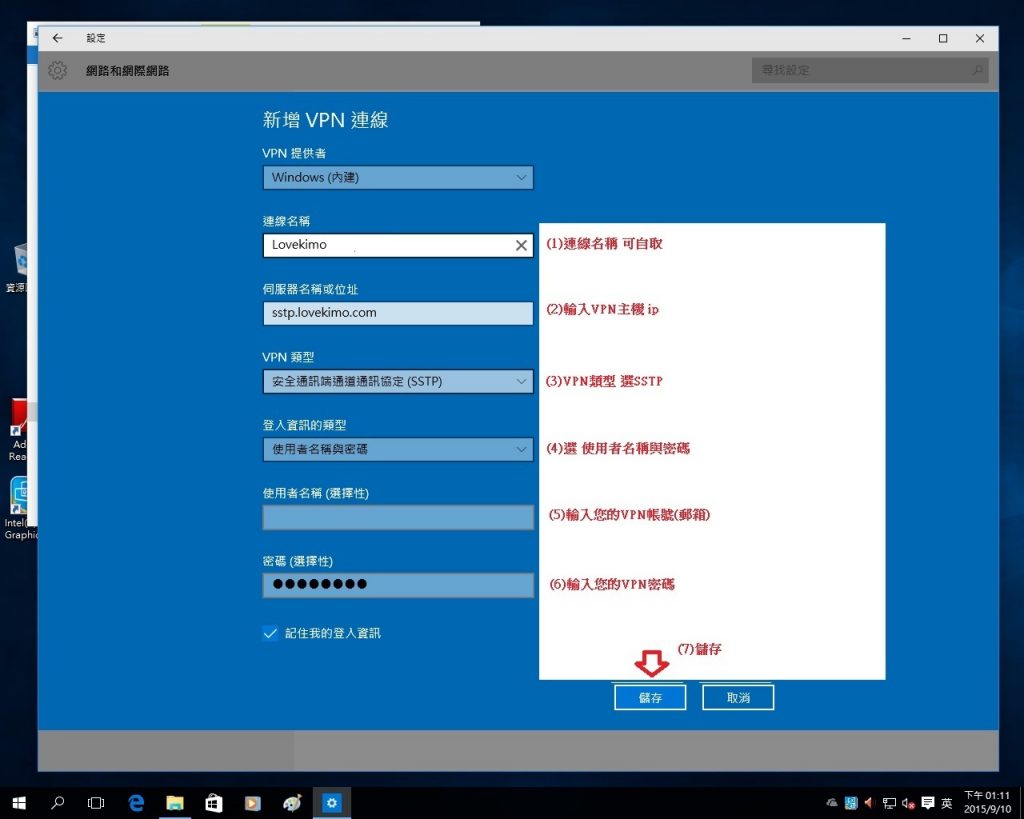Click the 儲存 button to save
The width and height of the screenshot is (1024, 819).
point(649,697)
